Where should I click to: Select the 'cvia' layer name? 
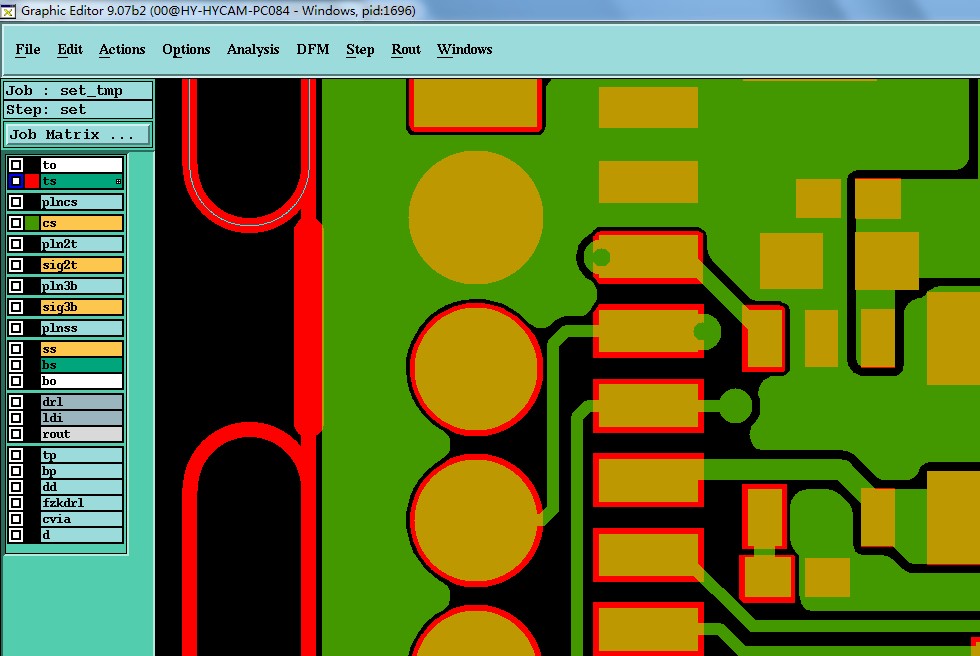pos(81,519)
